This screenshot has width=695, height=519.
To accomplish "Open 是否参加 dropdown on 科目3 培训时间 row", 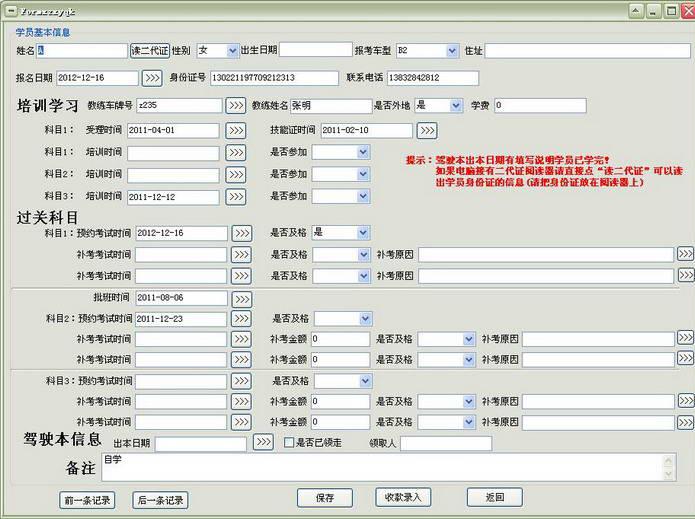I will [x=363, y=196].
